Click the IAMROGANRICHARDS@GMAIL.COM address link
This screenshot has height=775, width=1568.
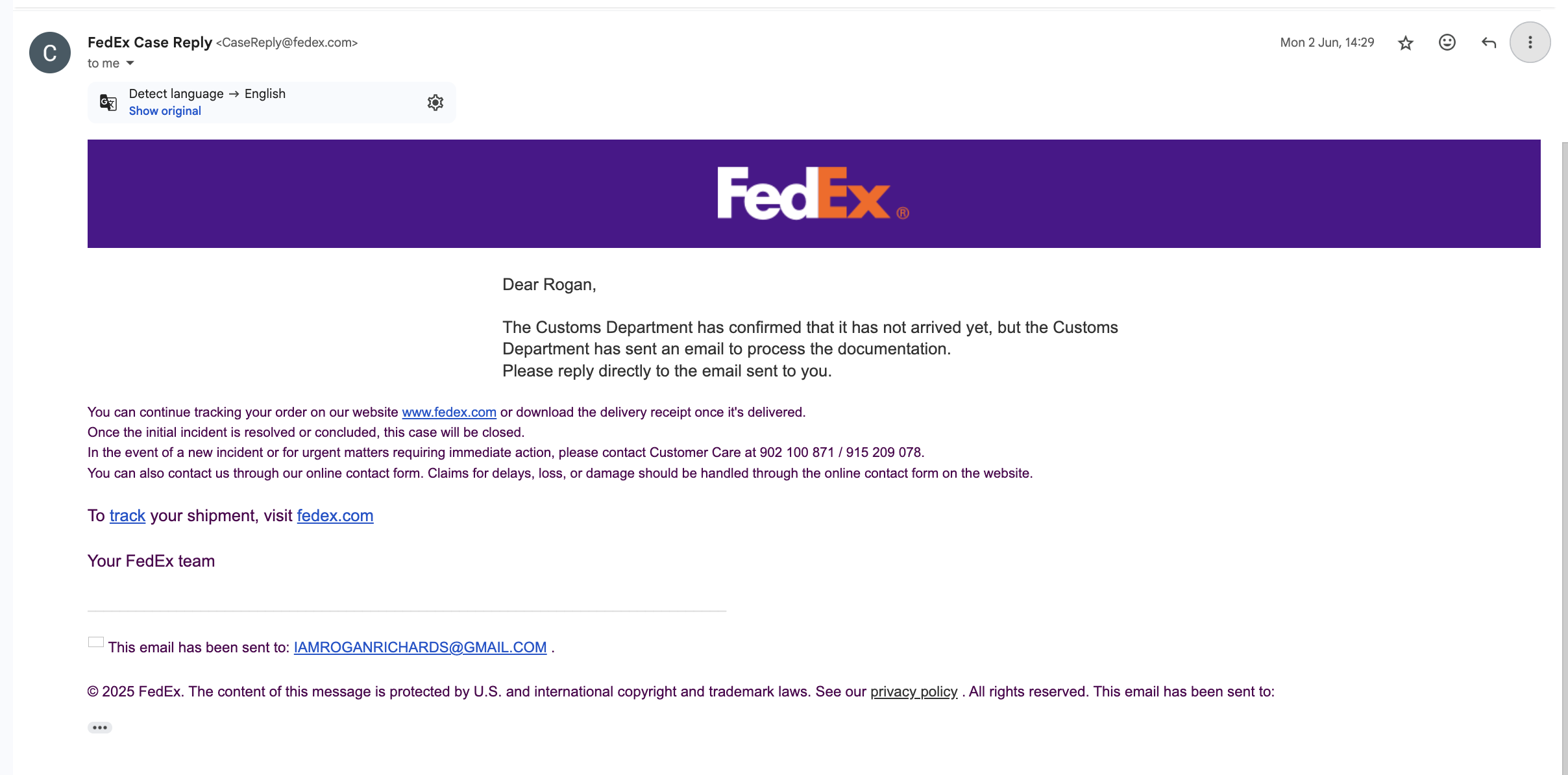[x=420, y=647]
